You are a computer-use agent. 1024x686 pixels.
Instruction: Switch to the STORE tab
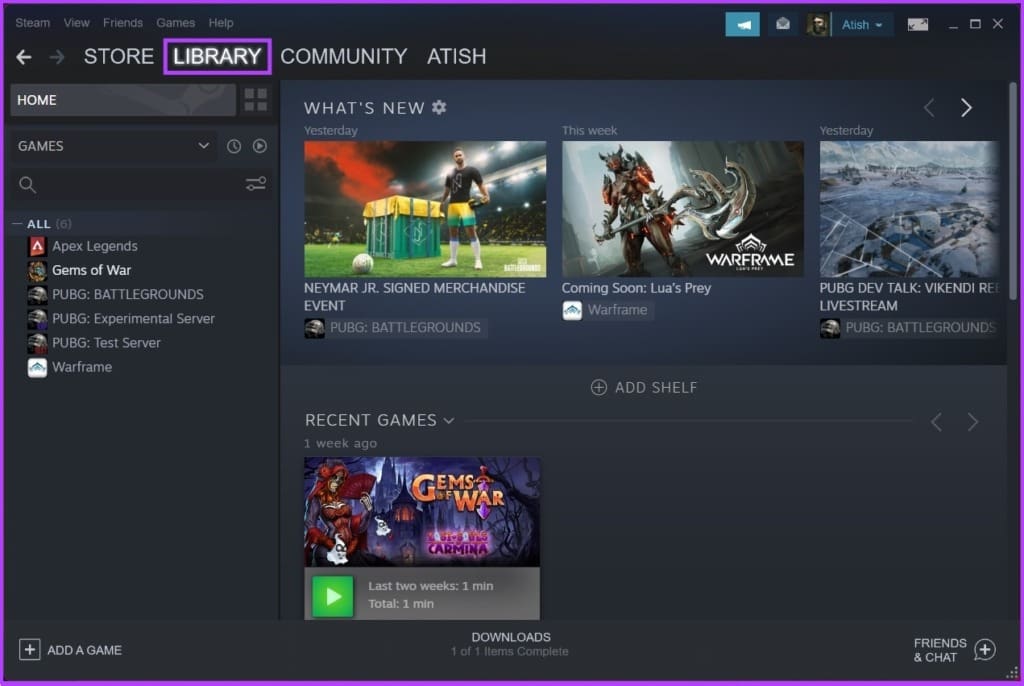119,57
